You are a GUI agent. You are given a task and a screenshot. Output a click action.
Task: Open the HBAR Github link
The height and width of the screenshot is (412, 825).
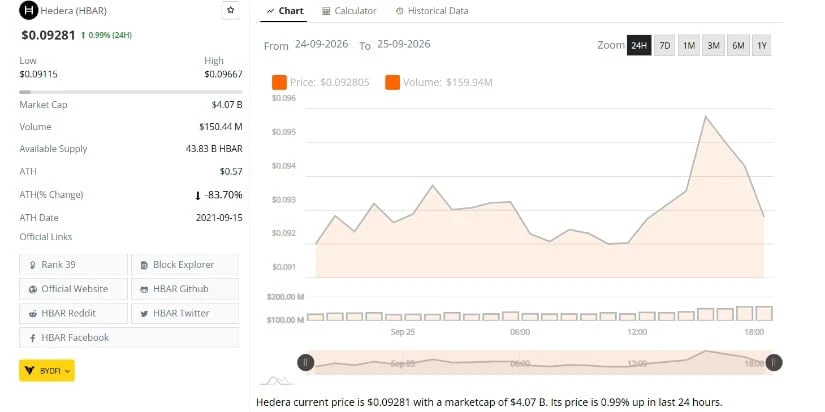(x=185, y=289)
